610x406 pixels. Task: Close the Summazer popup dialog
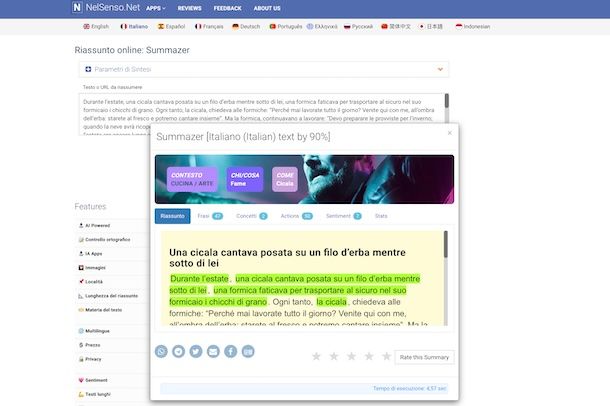click(449, 133)
